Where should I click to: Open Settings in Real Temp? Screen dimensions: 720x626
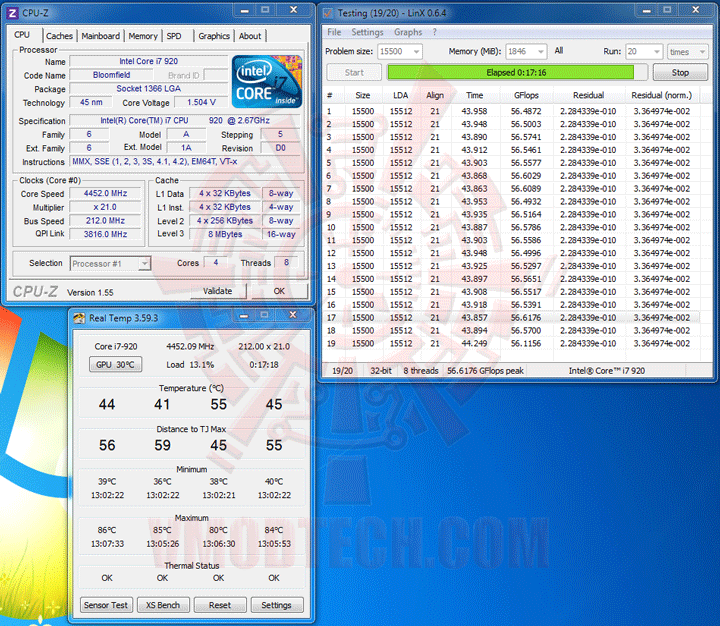[276, 605]
